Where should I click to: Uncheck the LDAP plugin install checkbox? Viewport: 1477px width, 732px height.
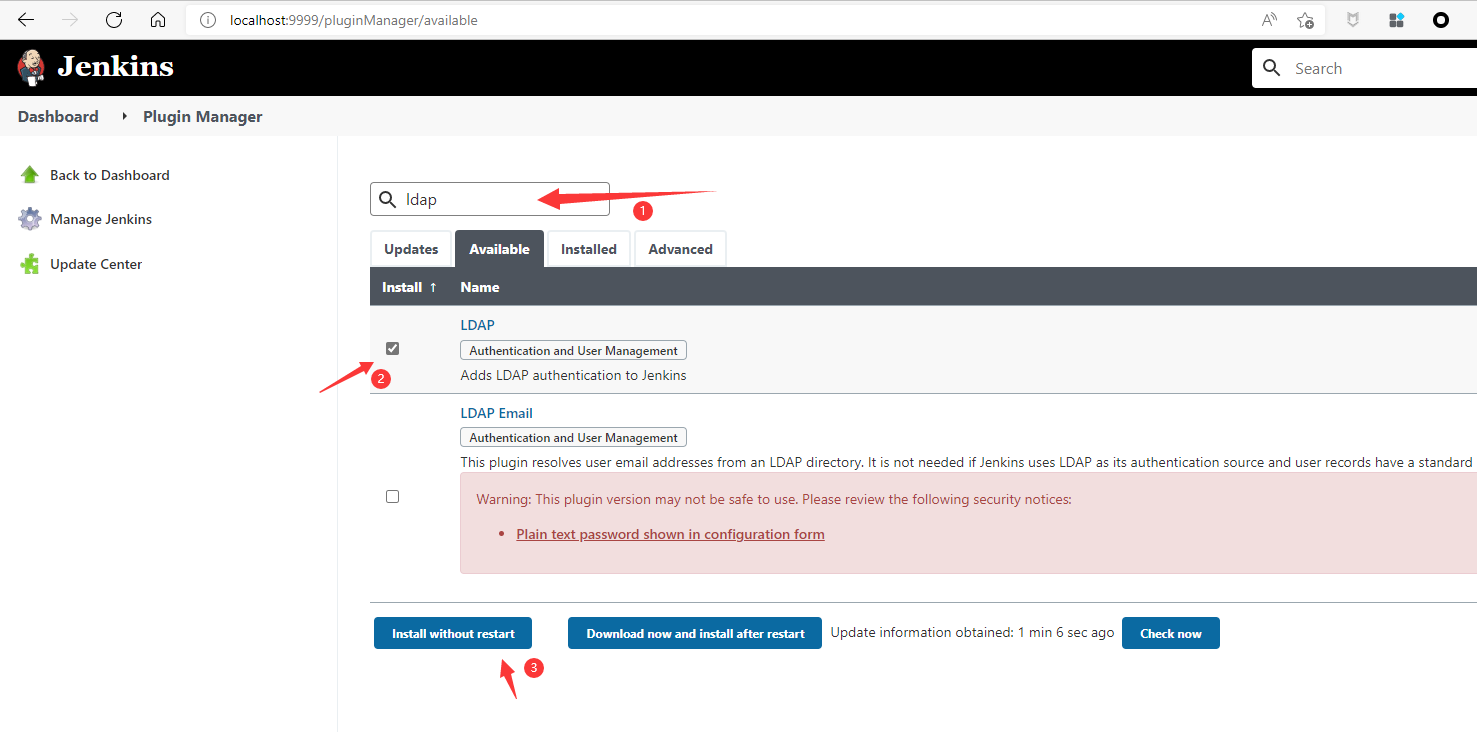[x=392, y=348]
